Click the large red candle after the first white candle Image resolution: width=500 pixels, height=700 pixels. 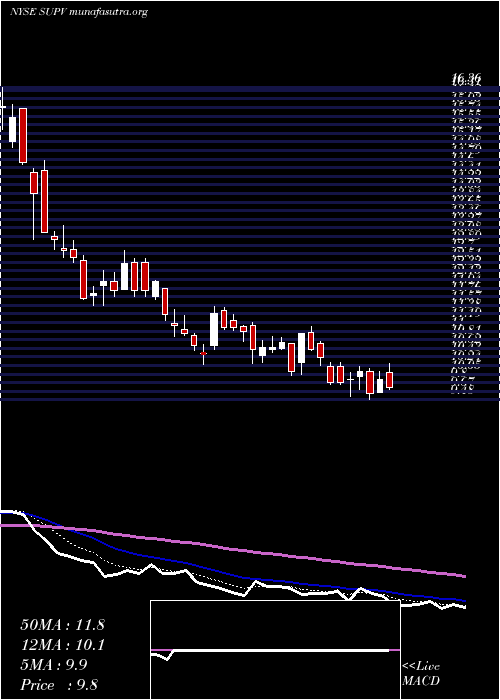[23, 135]
